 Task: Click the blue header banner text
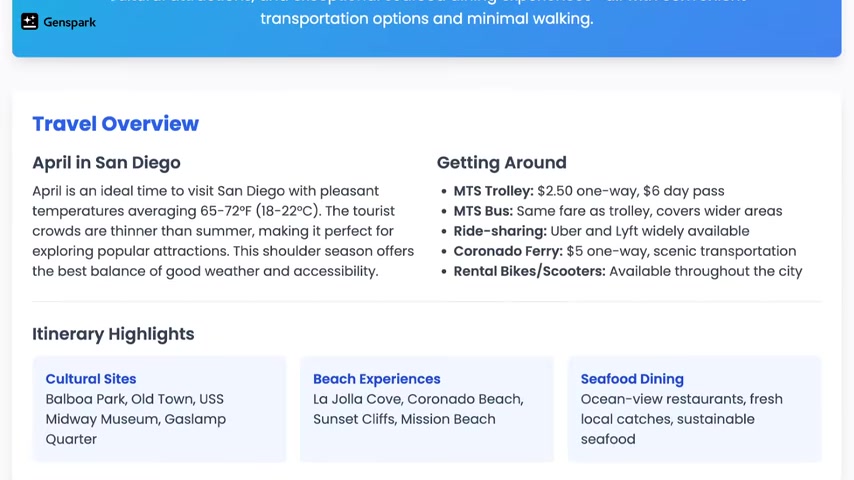coord(426,18)
